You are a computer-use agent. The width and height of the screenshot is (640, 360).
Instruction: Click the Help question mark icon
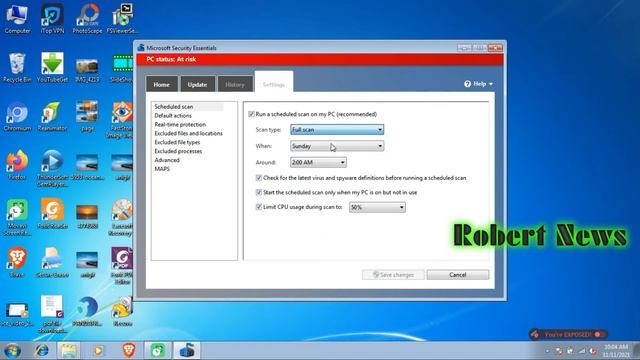pos(467,84)
